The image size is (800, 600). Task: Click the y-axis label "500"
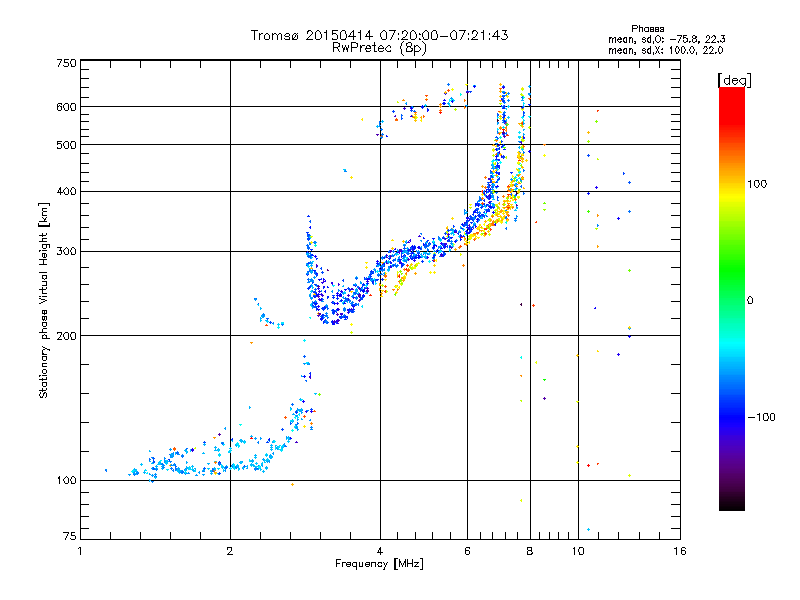pyautogui.click(x=66, y=145)
